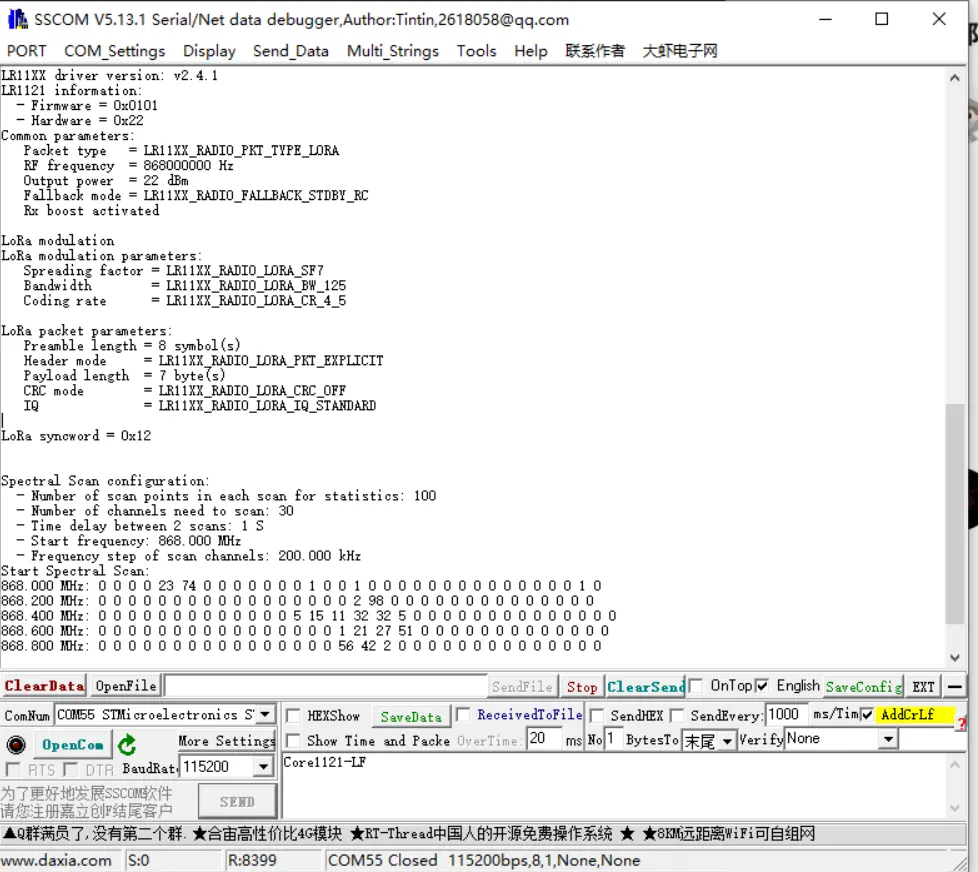Enable the SendEvery timed send checkbox
The height and width of the screenshot is (872, 978).
(677, 716)
